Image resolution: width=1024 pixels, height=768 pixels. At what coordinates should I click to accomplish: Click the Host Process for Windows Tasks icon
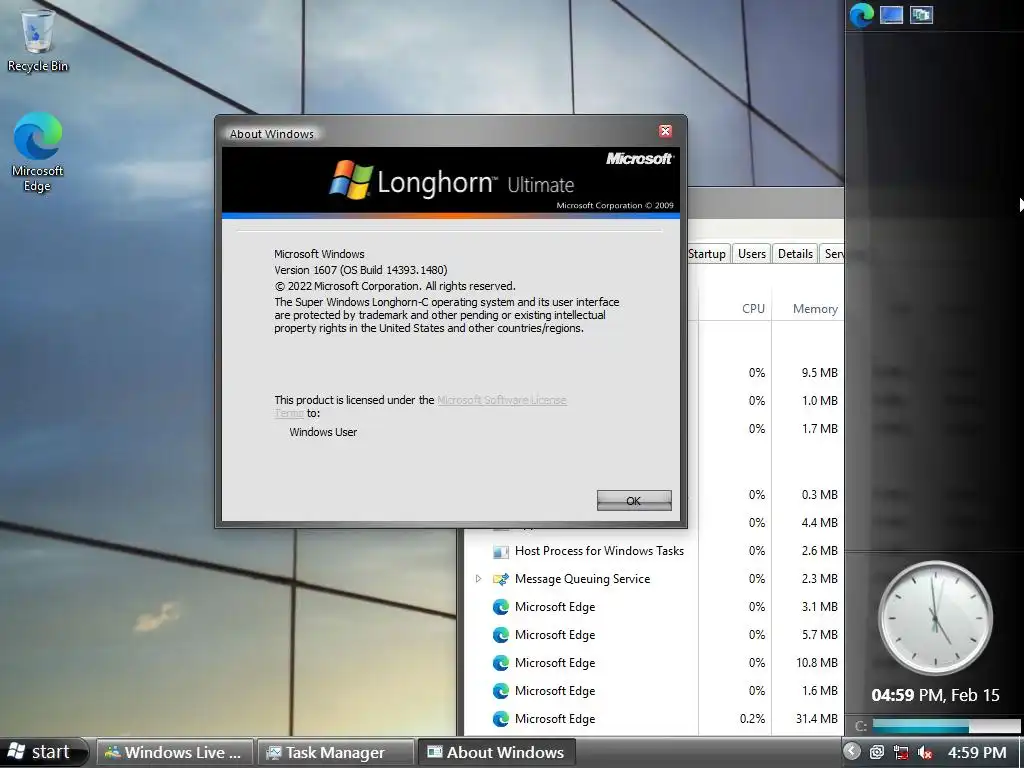(x=501, y=551)
